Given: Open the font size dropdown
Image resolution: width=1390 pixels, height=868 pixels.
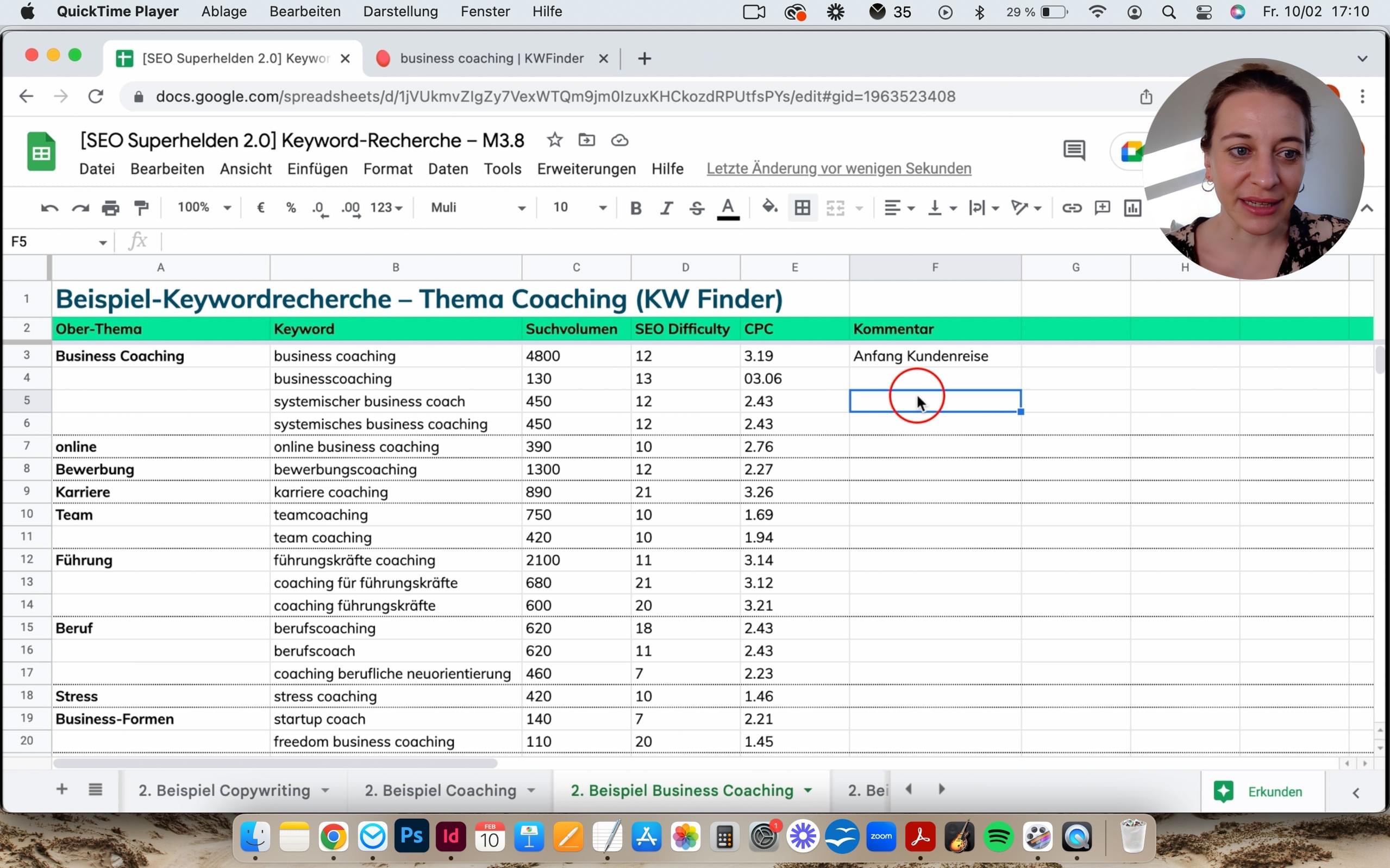Looking at the screenshot, I should 579,207.
